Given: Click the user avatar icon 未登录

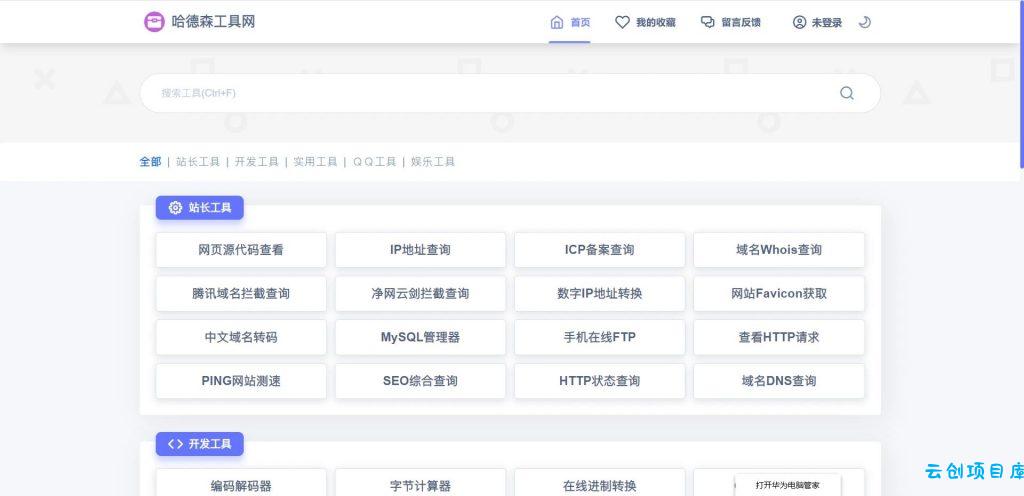Looking at the screenshot, I should coord(799,22).
